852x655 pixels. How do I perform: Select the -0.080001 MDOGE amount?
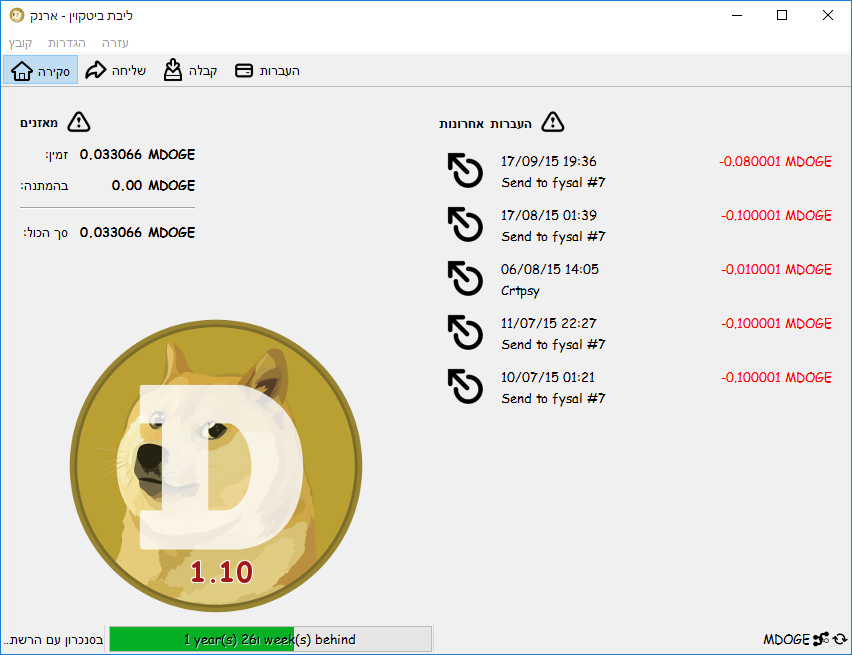coord(775,161)
